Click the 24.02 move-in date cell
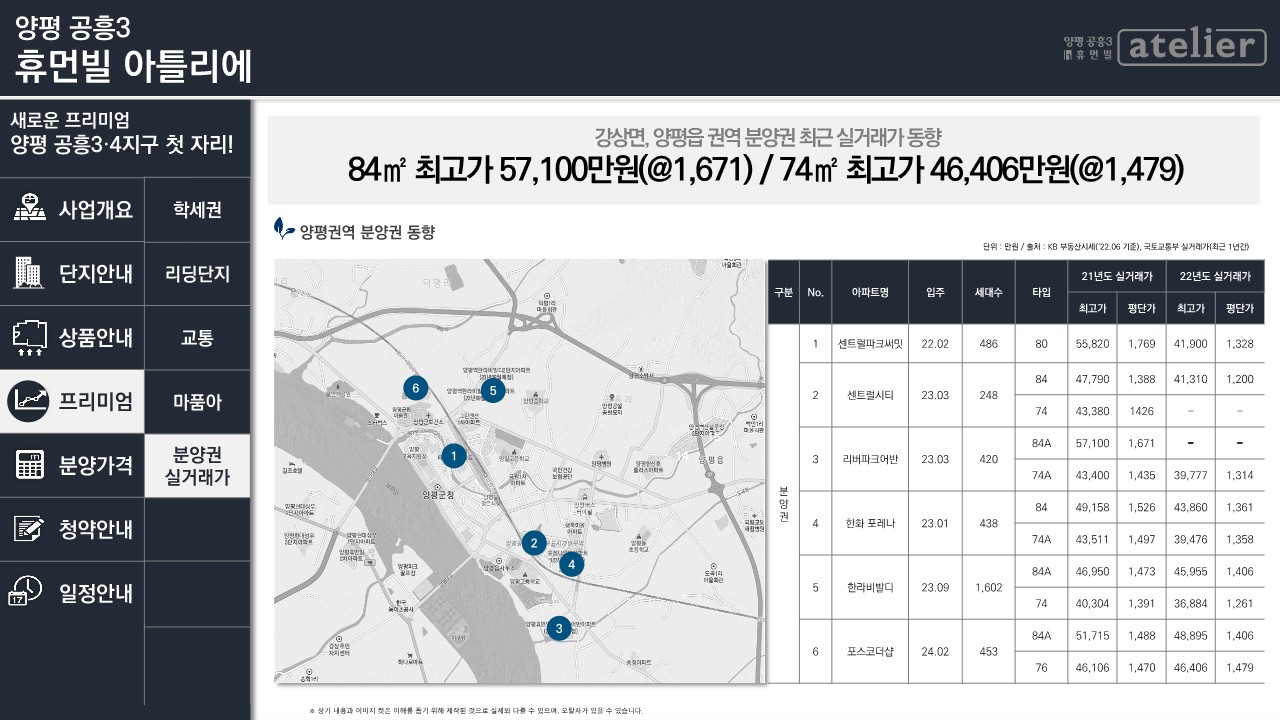Screen dimensions: 1280x720 point(935,651)
